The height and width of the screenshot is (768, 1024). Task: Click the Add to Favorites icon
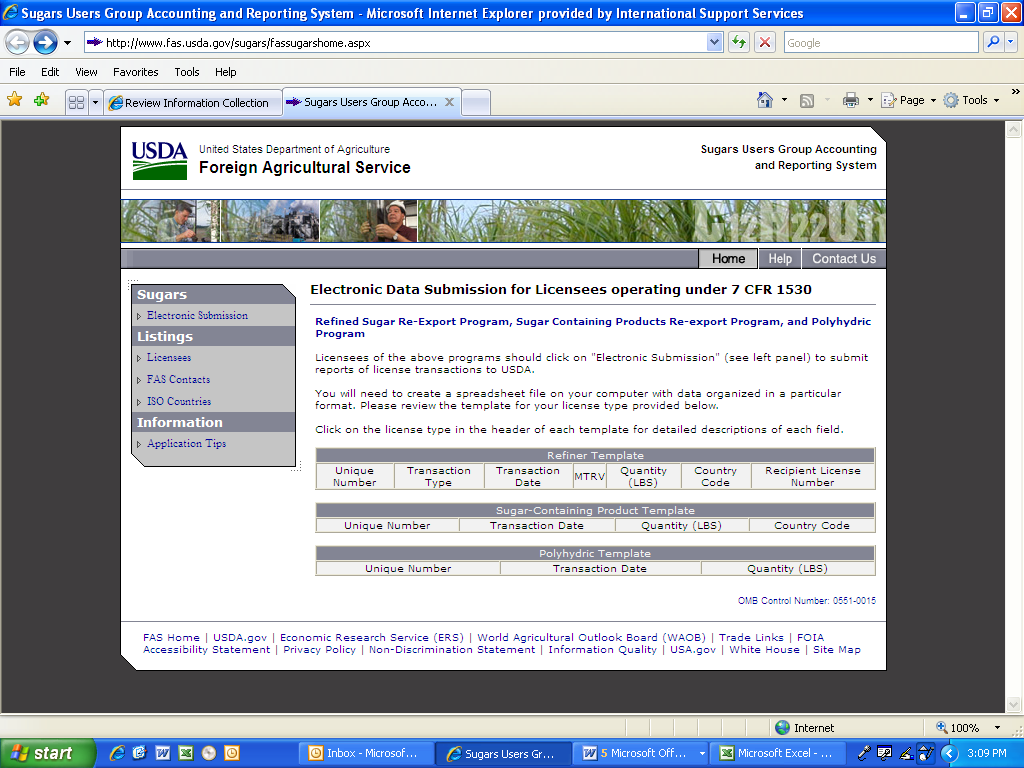pyautogui.click(x=41, y=100)
